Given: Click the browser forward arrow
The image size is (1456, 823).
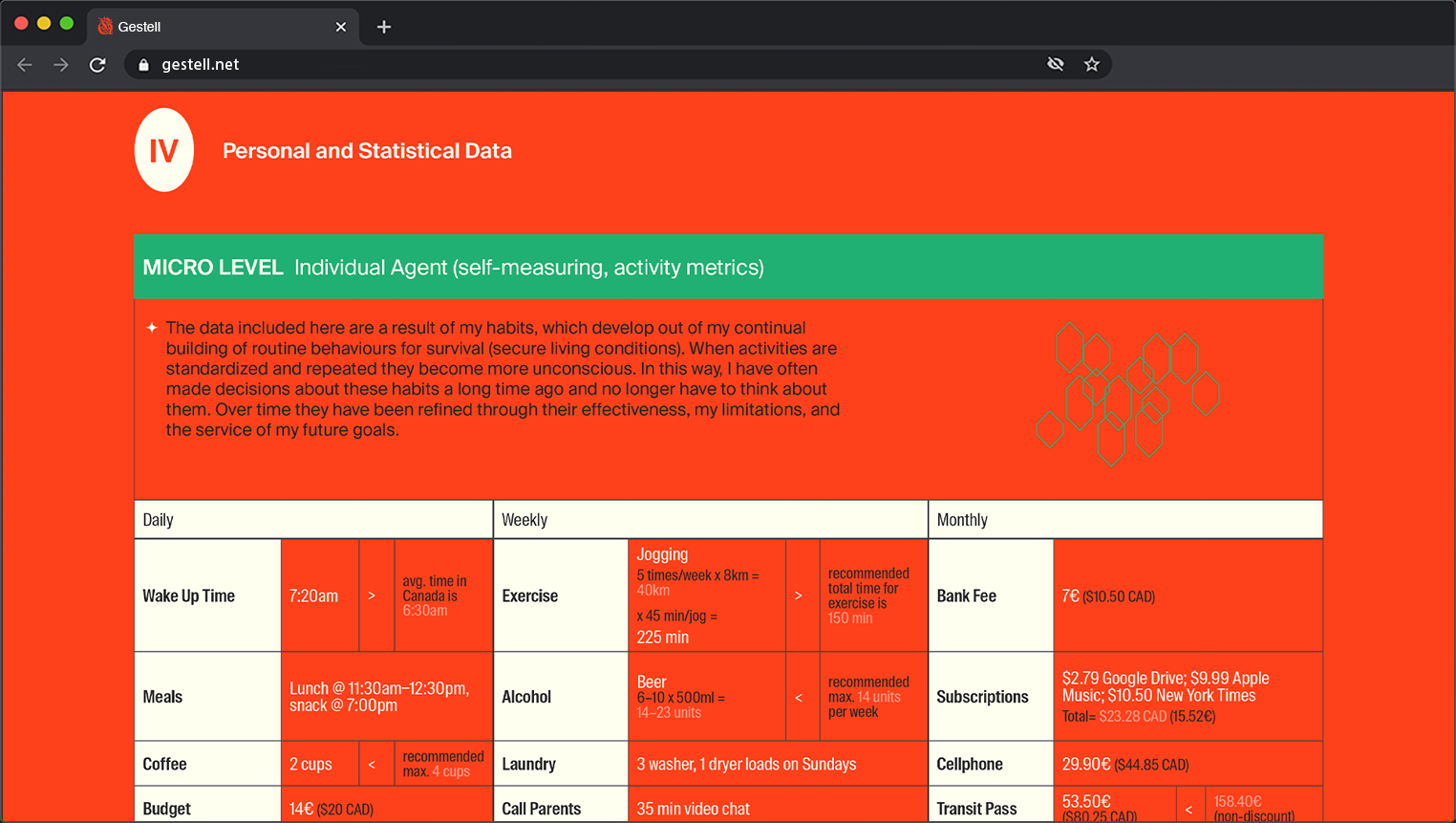Looking at the screenshot, I should click(x=61, y=65).
